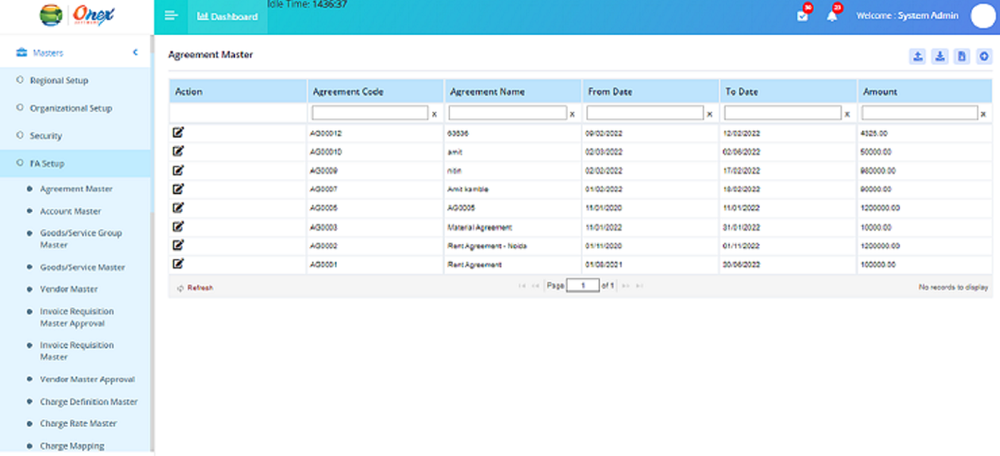The image size is (1000, 456).
Task: Open the task checklist icon in the header
Action: coord(802,16)
